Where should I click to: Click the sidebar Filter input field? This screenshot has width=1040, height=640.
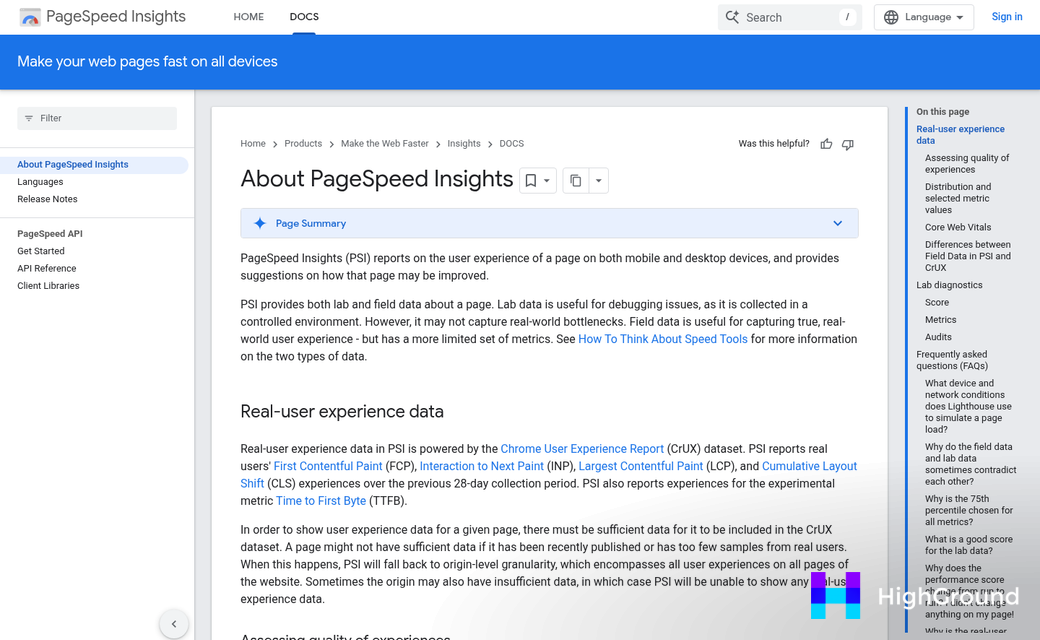(97, 118)
